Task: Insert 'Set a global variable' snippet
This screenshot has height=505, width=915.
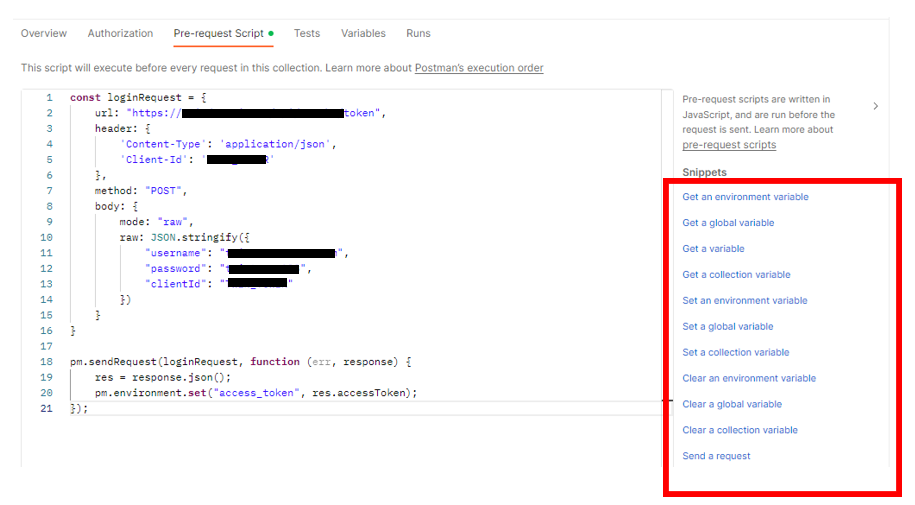Action: click(728, 326)
